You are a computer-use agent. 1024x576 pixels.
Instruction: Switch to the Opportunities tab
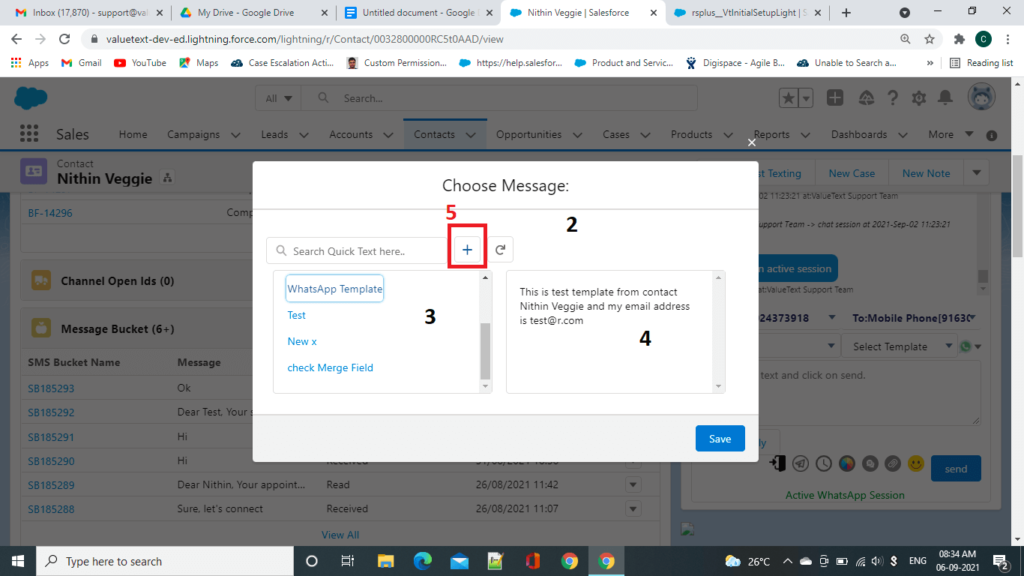(529, 133)
